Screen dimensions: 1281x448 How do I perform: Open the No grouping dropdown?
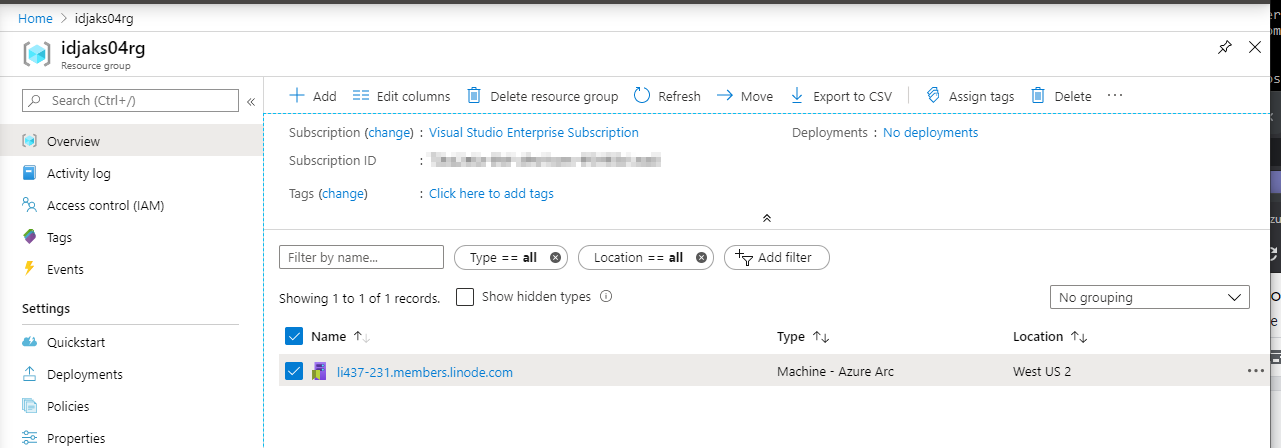point(1150,297)
